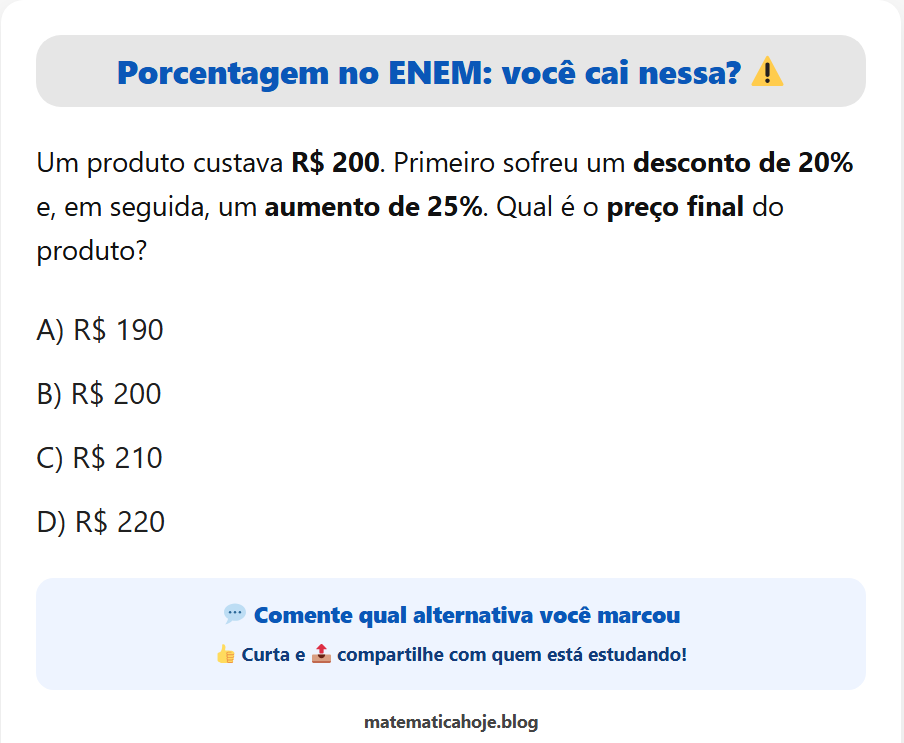Viewport: 904px width, 743px height.
Task: Click "Comente qual alternativa você marcou"
Action: tap(467, 615)
